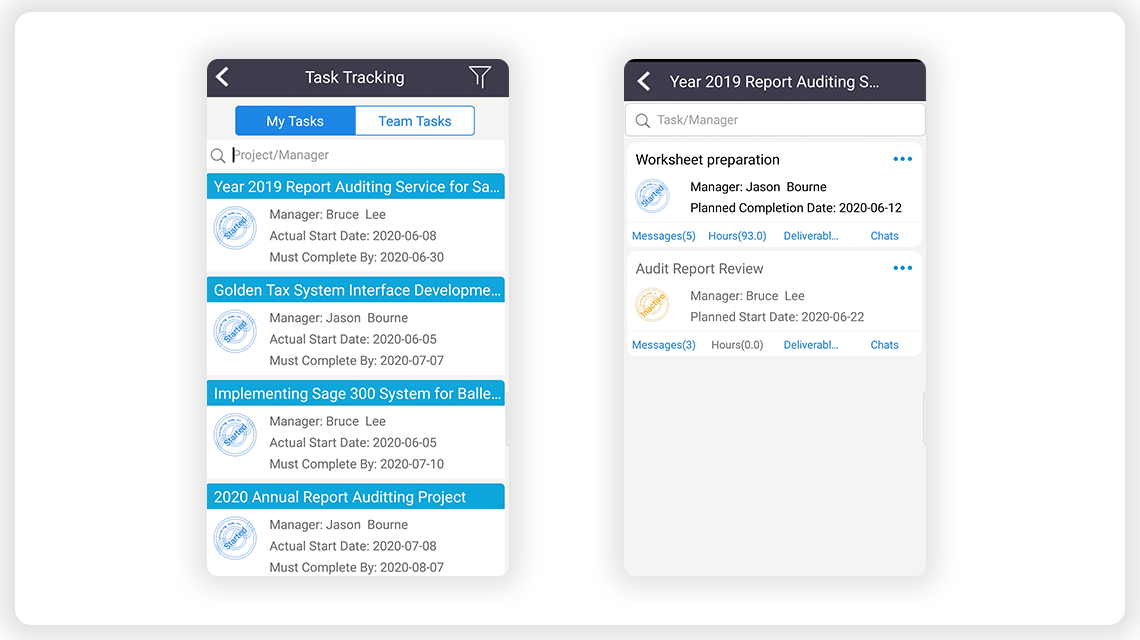Image resolution: width=1140 pixels, height=640 pixels.
Task: Focus the Task/Manager search field
Action: tap(775, 120)
